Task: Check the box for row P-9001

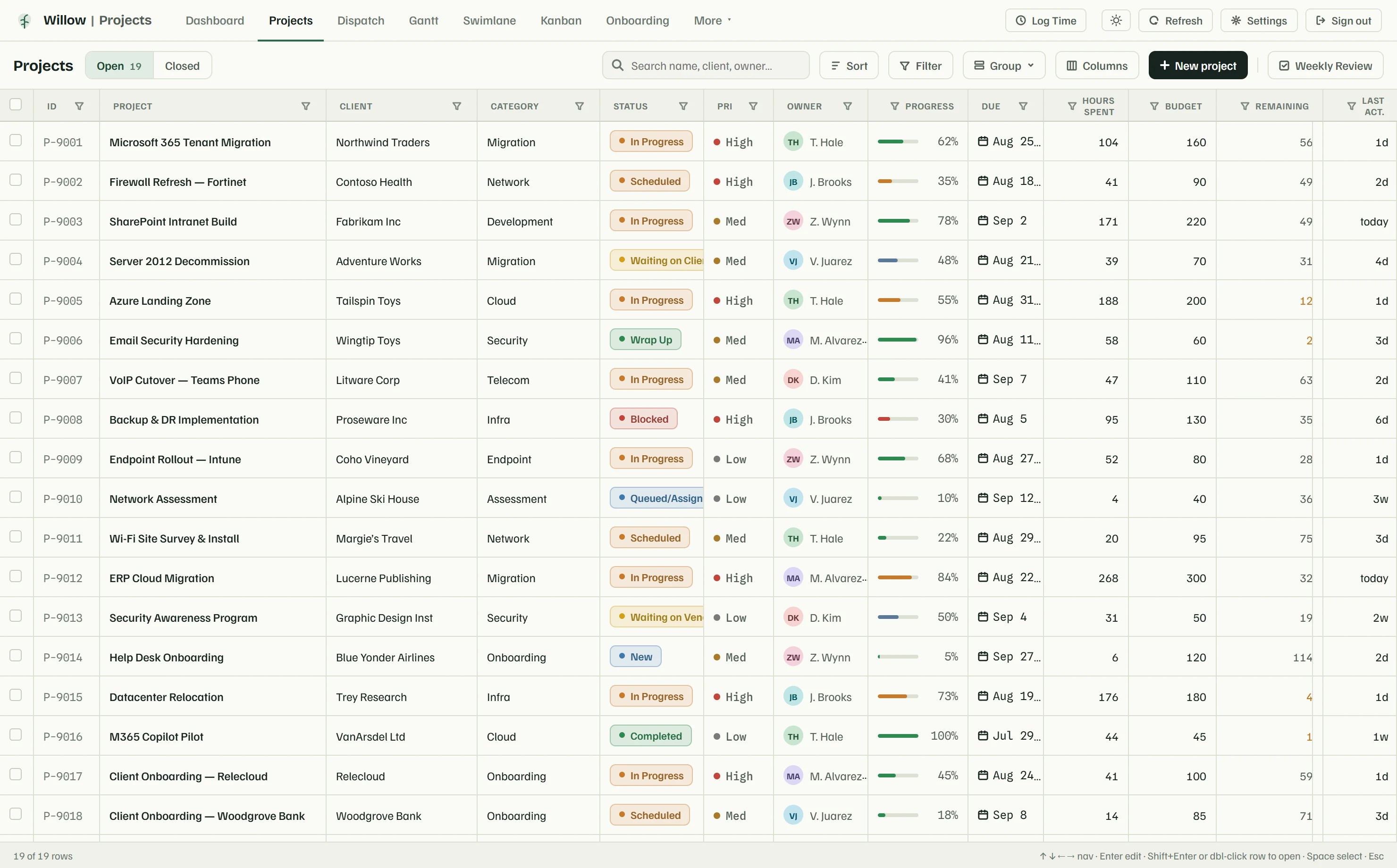Action: pos(16,141)
